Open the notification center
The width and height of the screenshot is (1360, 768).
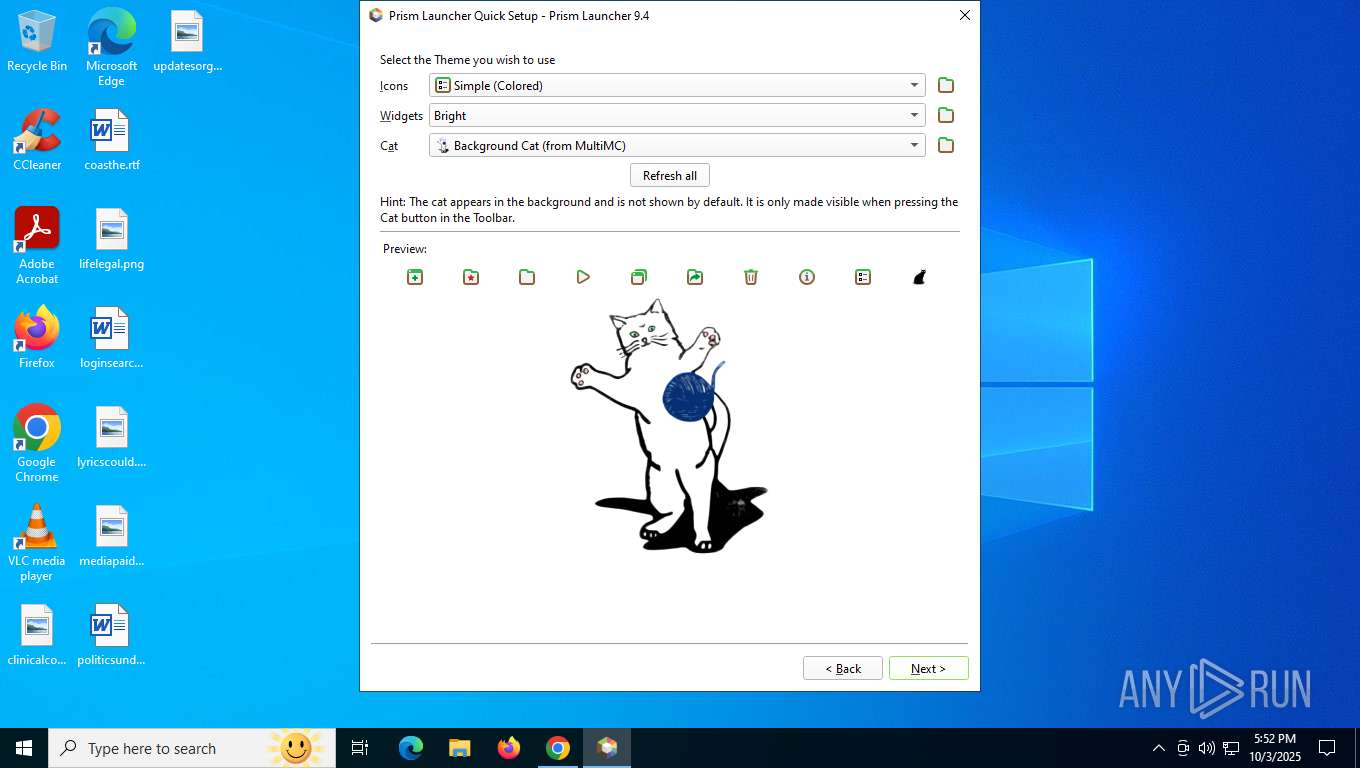(x=1327, y=748)
